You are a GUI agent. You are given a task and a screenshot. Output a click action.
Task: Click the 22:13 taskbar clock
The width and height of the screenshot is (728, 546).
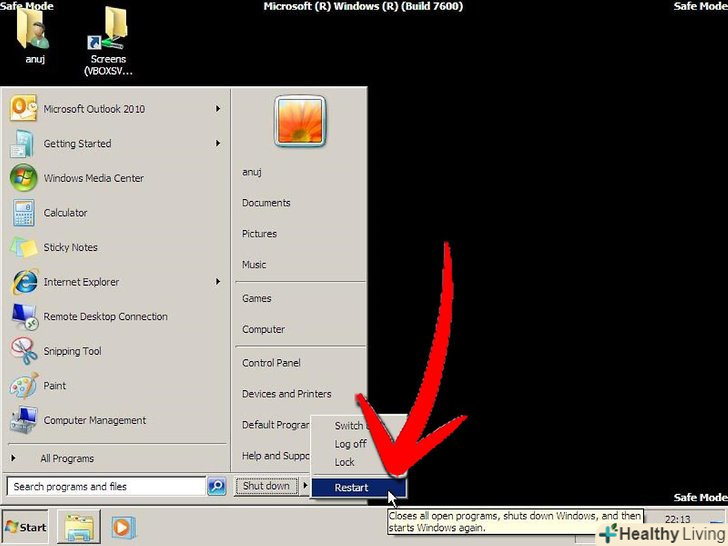point(677,519)
